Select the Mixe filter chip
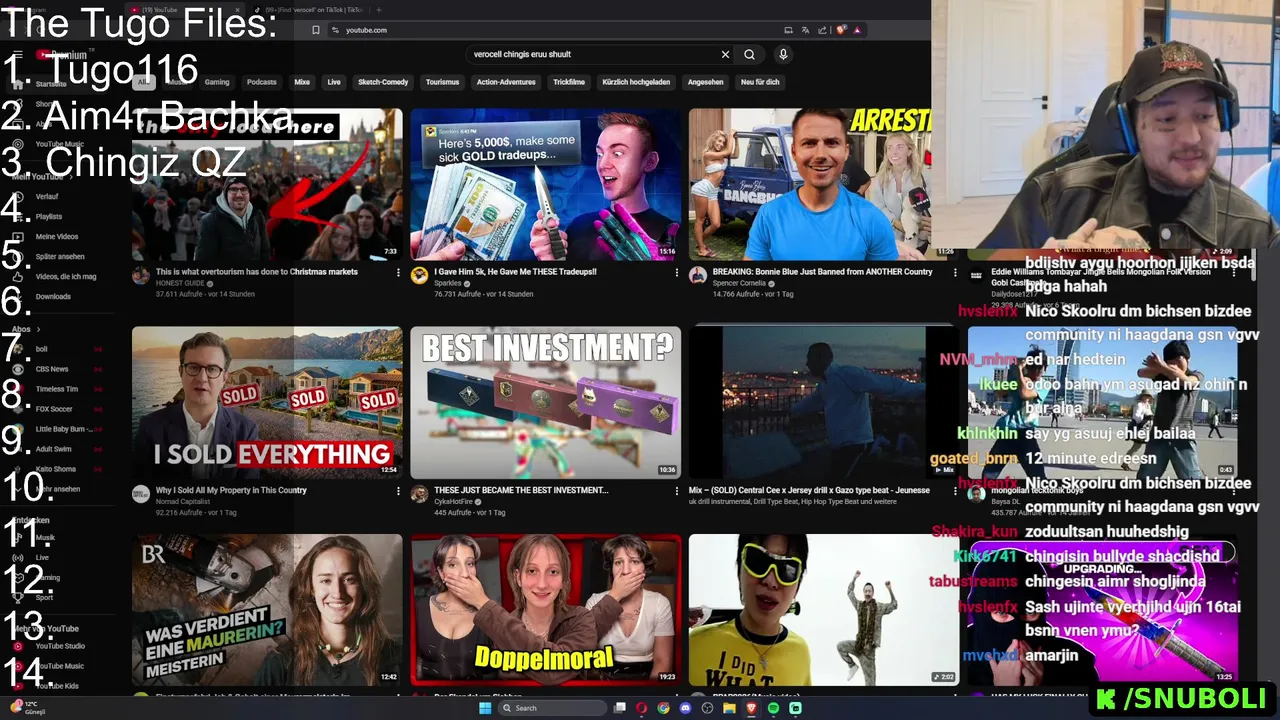1280x720 pixels. click(x=302, y=82)
